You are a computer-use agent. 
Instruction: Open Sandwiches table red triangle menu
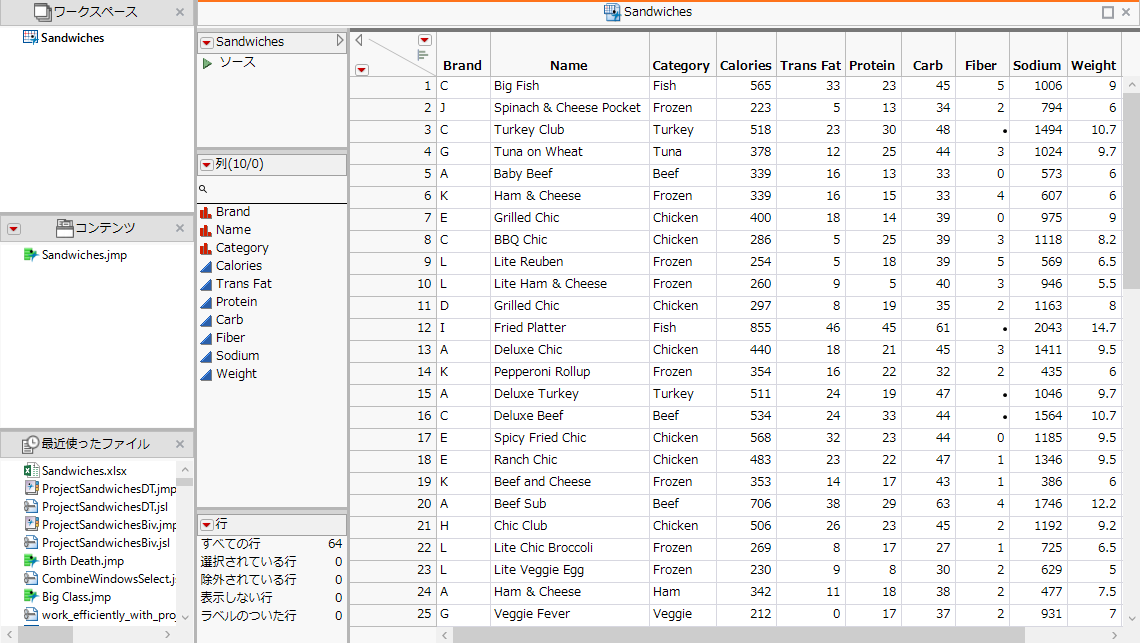[x=206, y=42]
